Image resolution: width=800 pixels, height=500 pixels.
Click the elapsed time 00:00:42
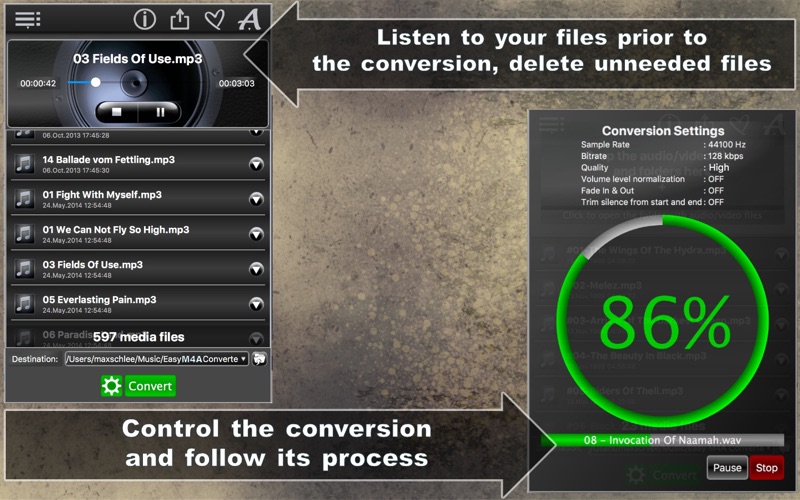pos(38,83)
